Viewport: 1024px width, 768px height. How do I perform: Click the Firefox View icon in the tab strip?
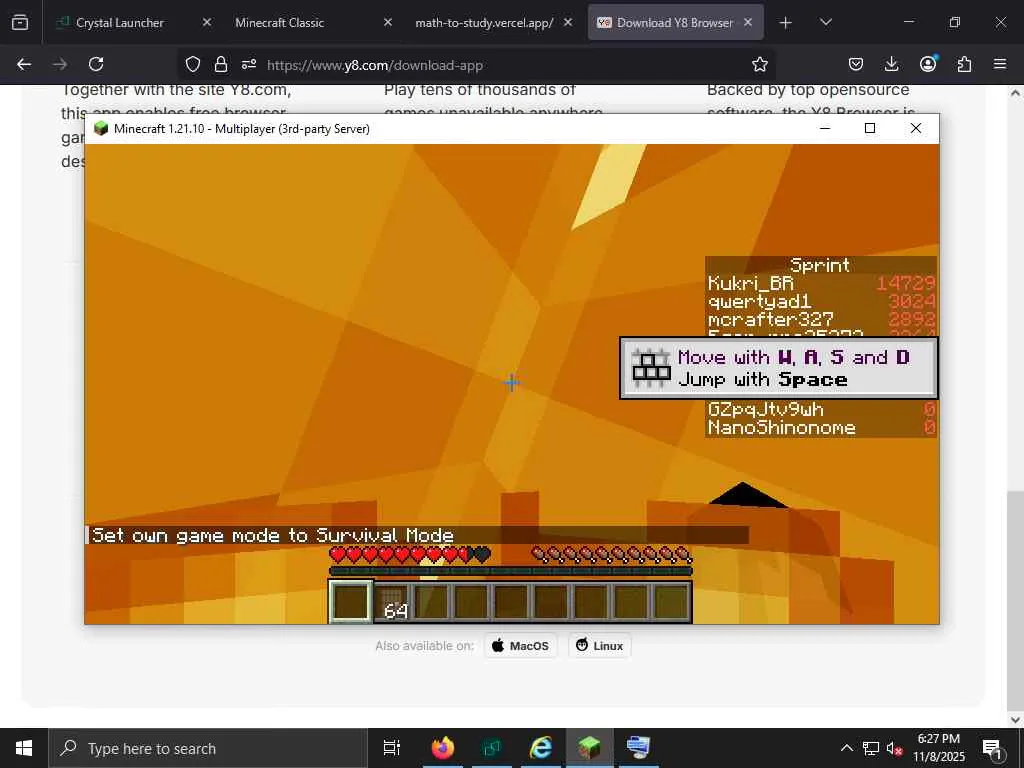click(20, 23)
